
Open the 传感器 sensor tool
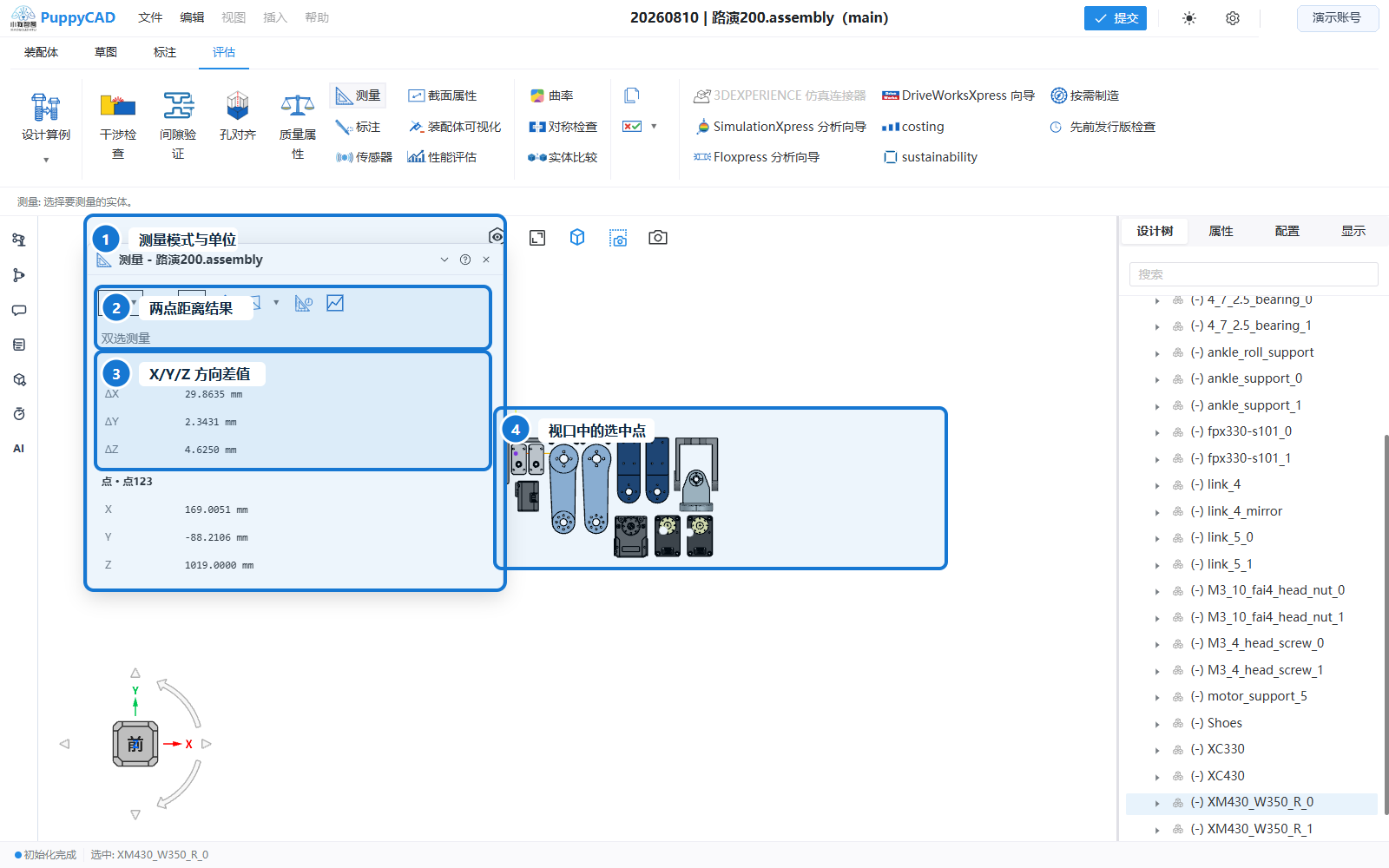[364, 157]
